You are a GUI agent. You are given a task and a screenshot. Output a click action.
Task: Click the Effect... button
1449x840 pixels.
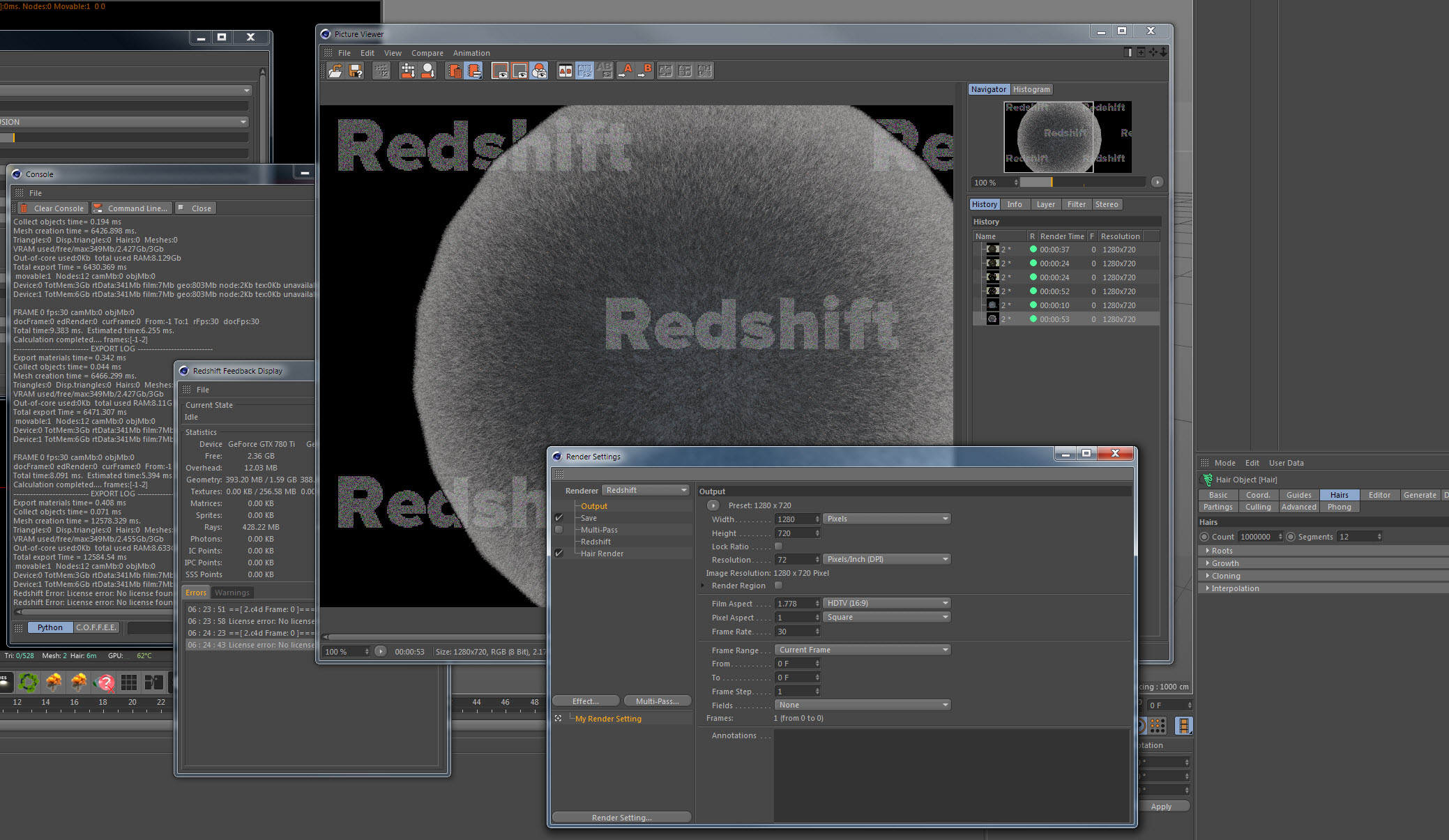[585, 701]
